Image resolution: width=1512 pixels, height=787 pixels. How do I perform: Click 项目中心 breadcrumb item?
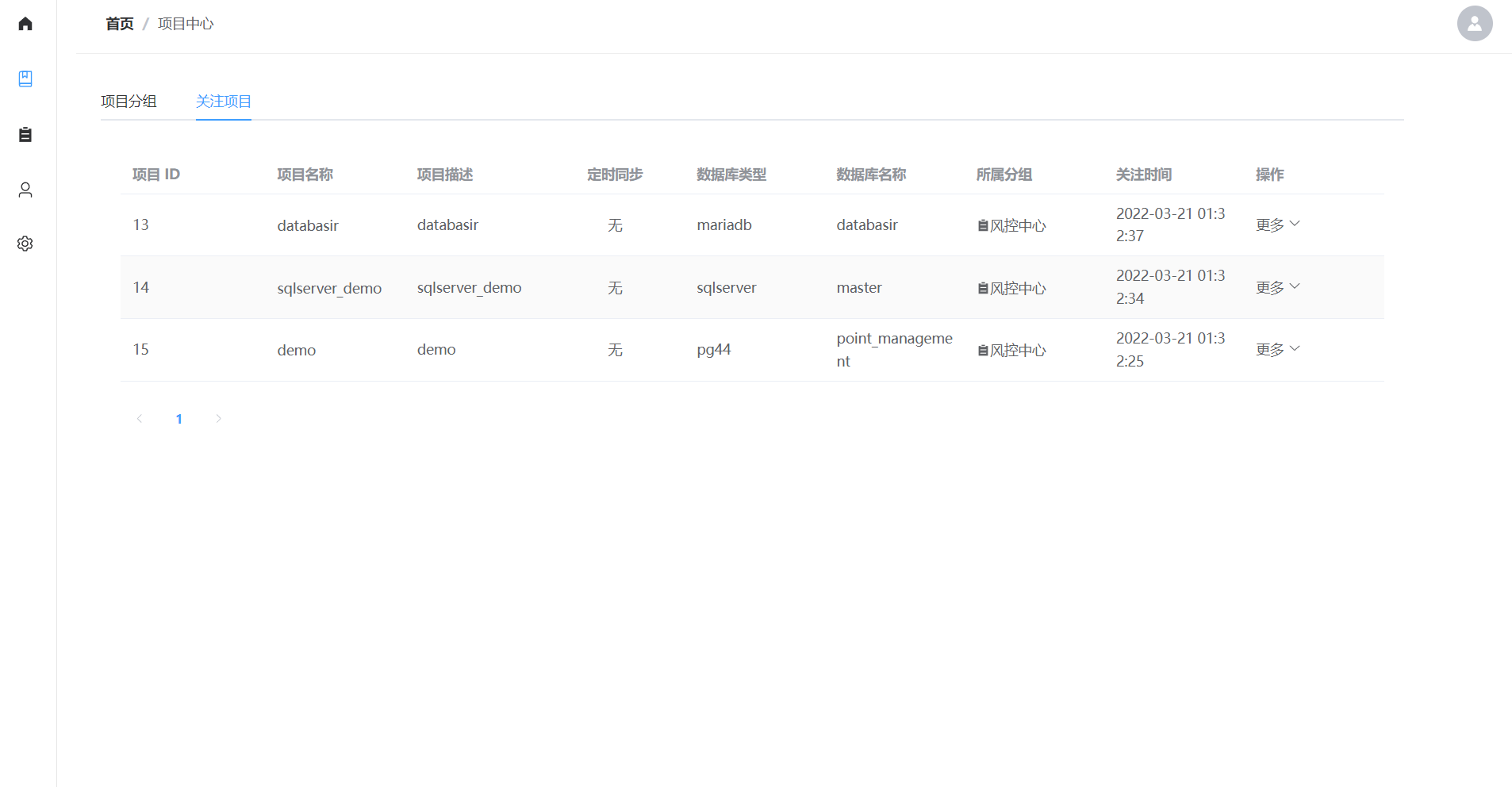coord(186,24)
